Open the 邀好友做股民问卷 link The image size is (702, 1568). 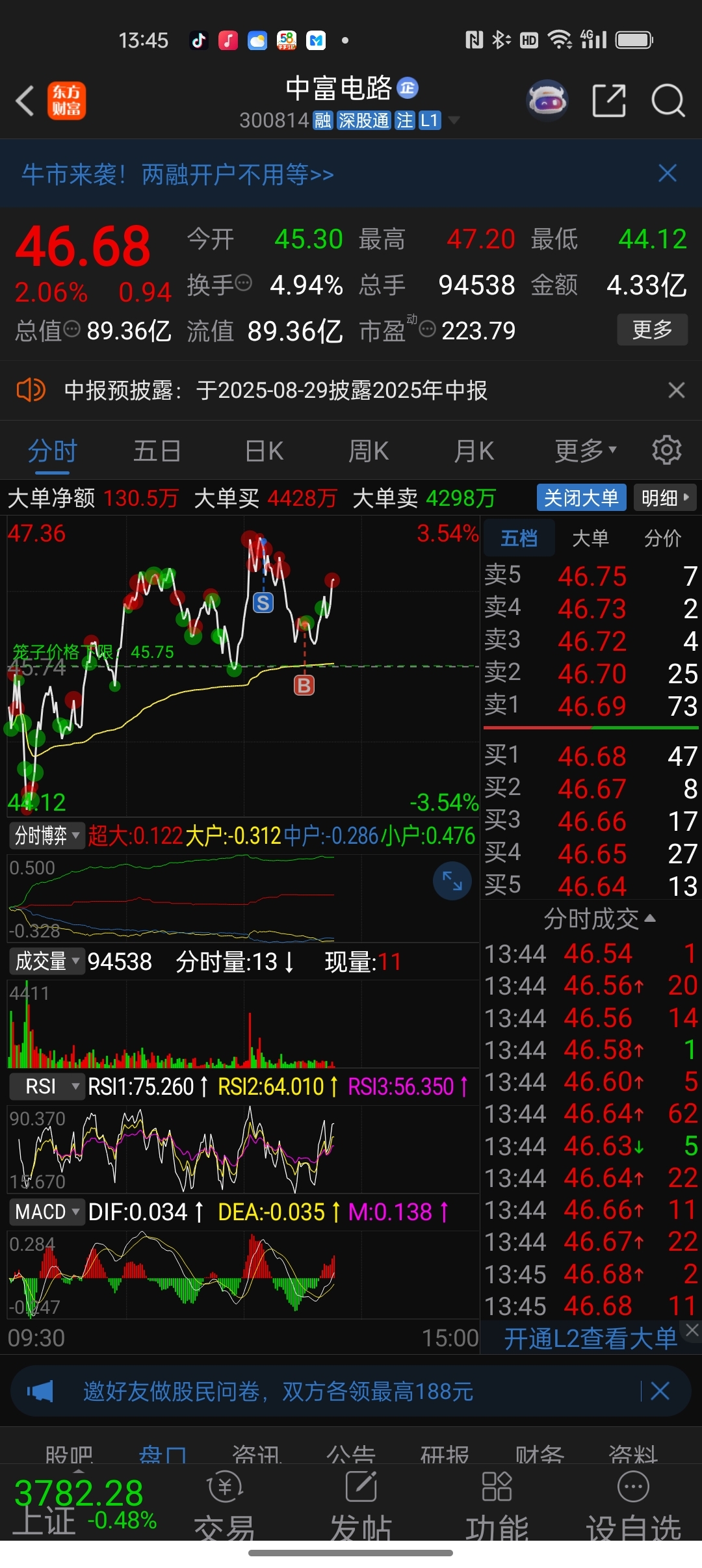278,1391
